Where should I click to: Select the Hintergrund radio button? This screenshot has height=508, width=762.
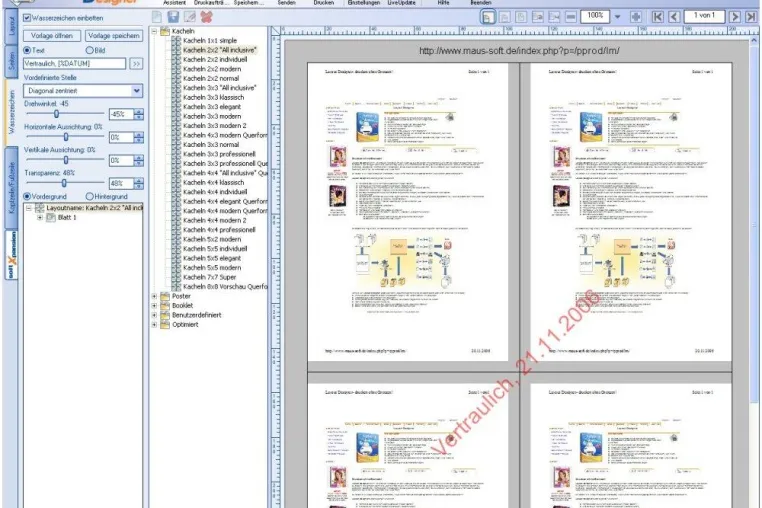click(89, 196)
